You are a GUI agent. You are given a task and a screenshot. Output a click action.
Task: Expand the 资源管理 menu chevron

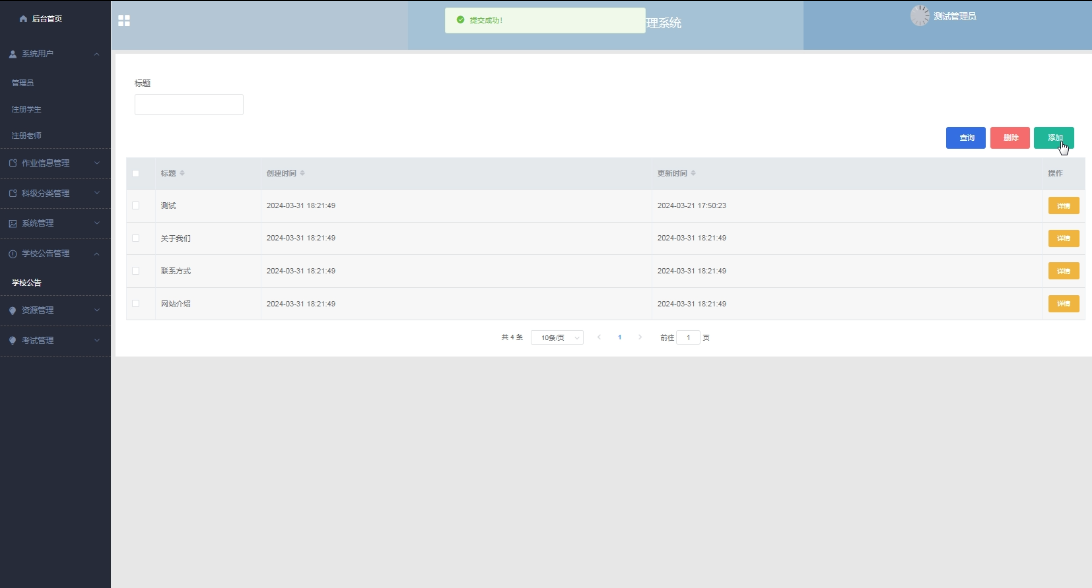[x=97, y=311]
